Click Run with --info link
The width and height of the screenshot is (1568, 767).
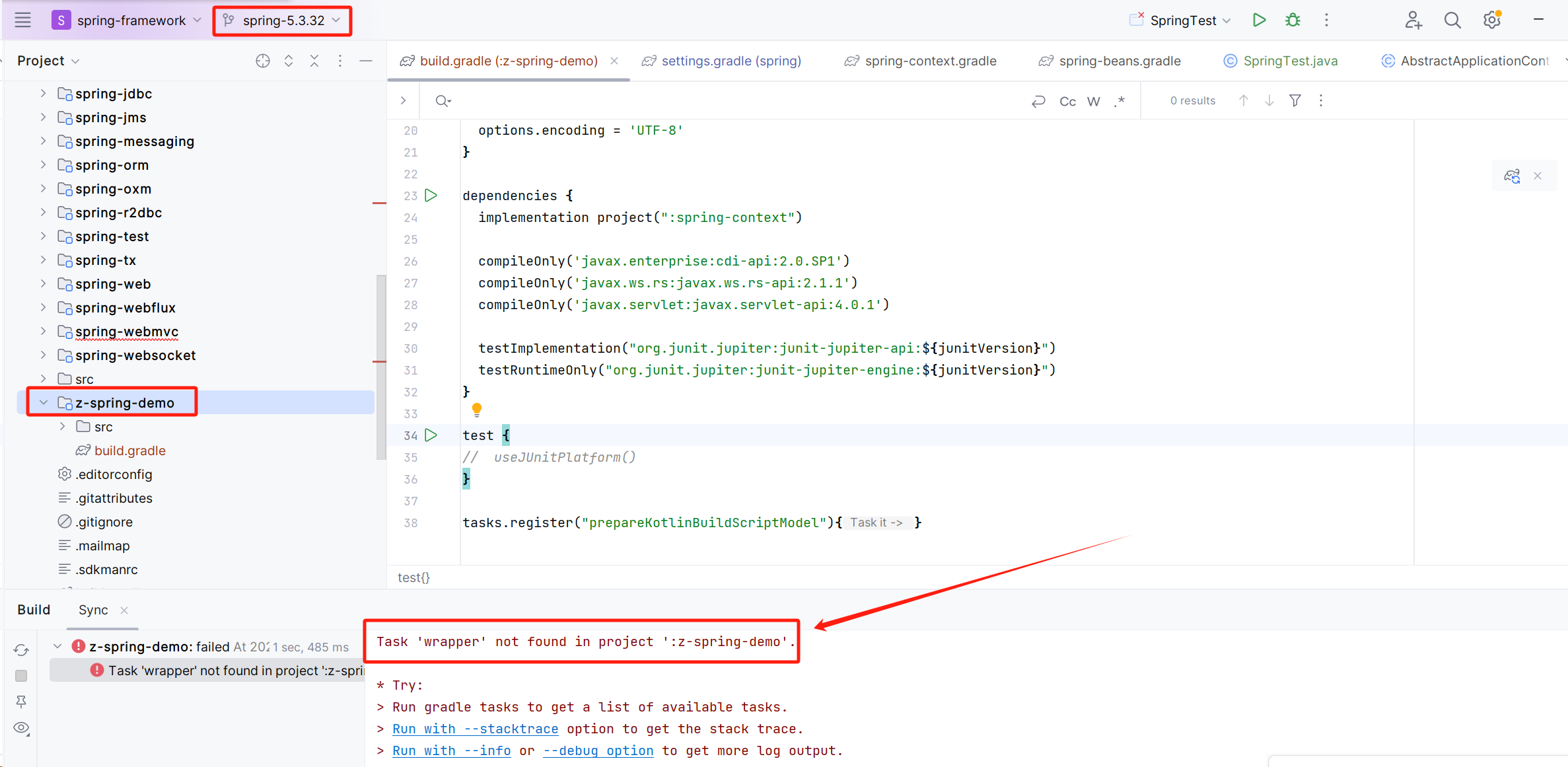(x=451, y=750)
